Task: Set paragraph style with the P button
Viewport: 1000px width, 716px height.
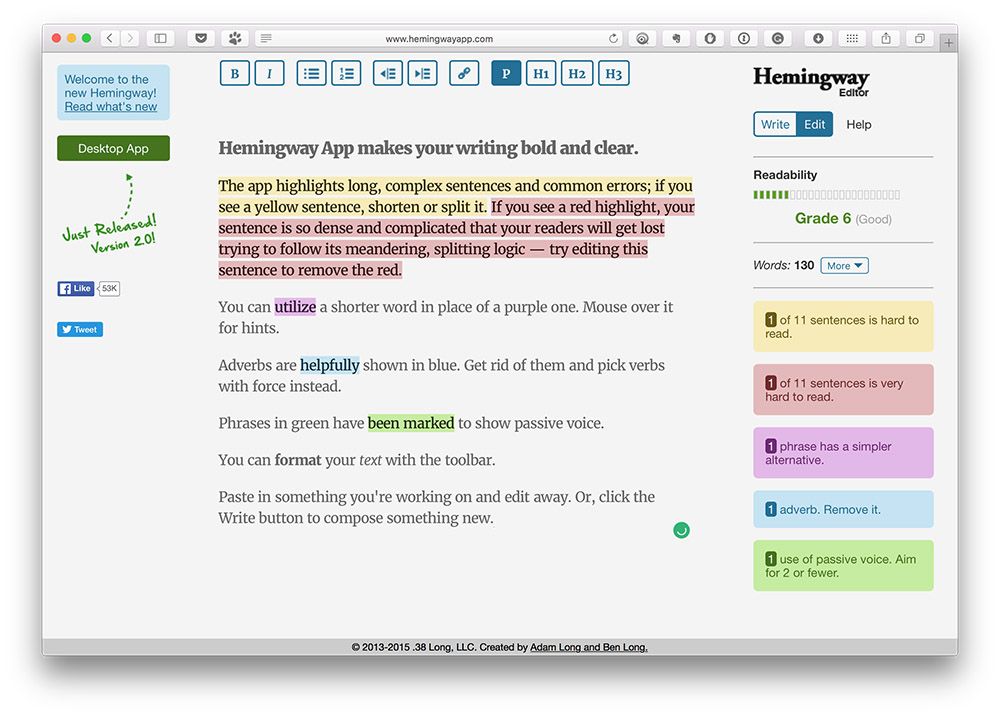Action: click(506, 73)
